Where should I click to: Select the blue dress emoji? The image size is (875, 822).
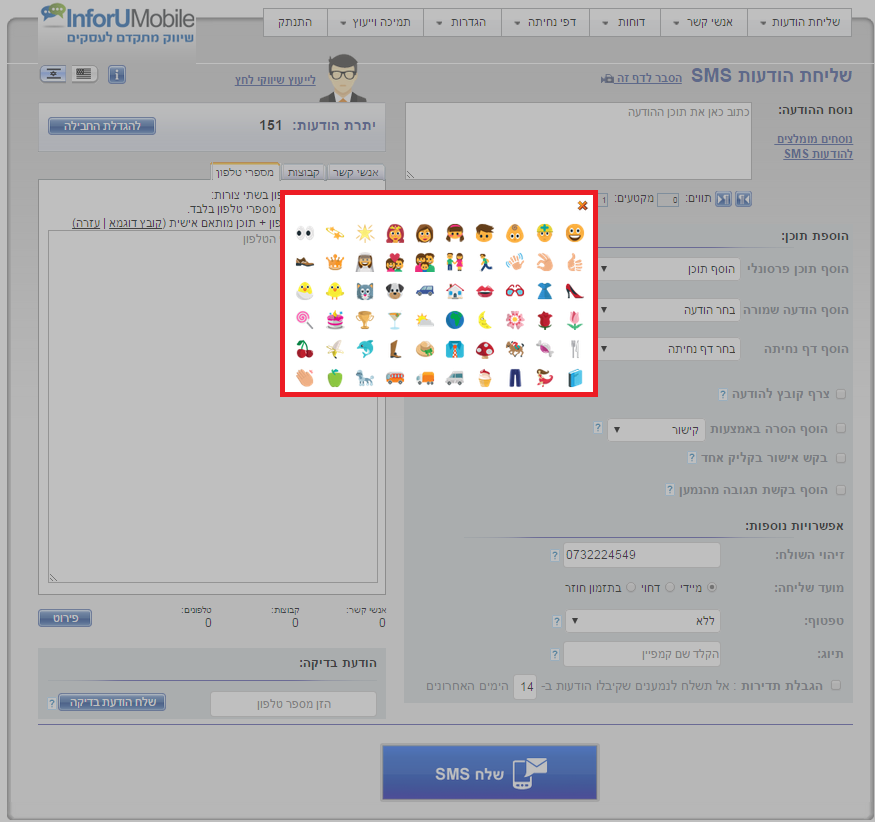pos(545,291)
